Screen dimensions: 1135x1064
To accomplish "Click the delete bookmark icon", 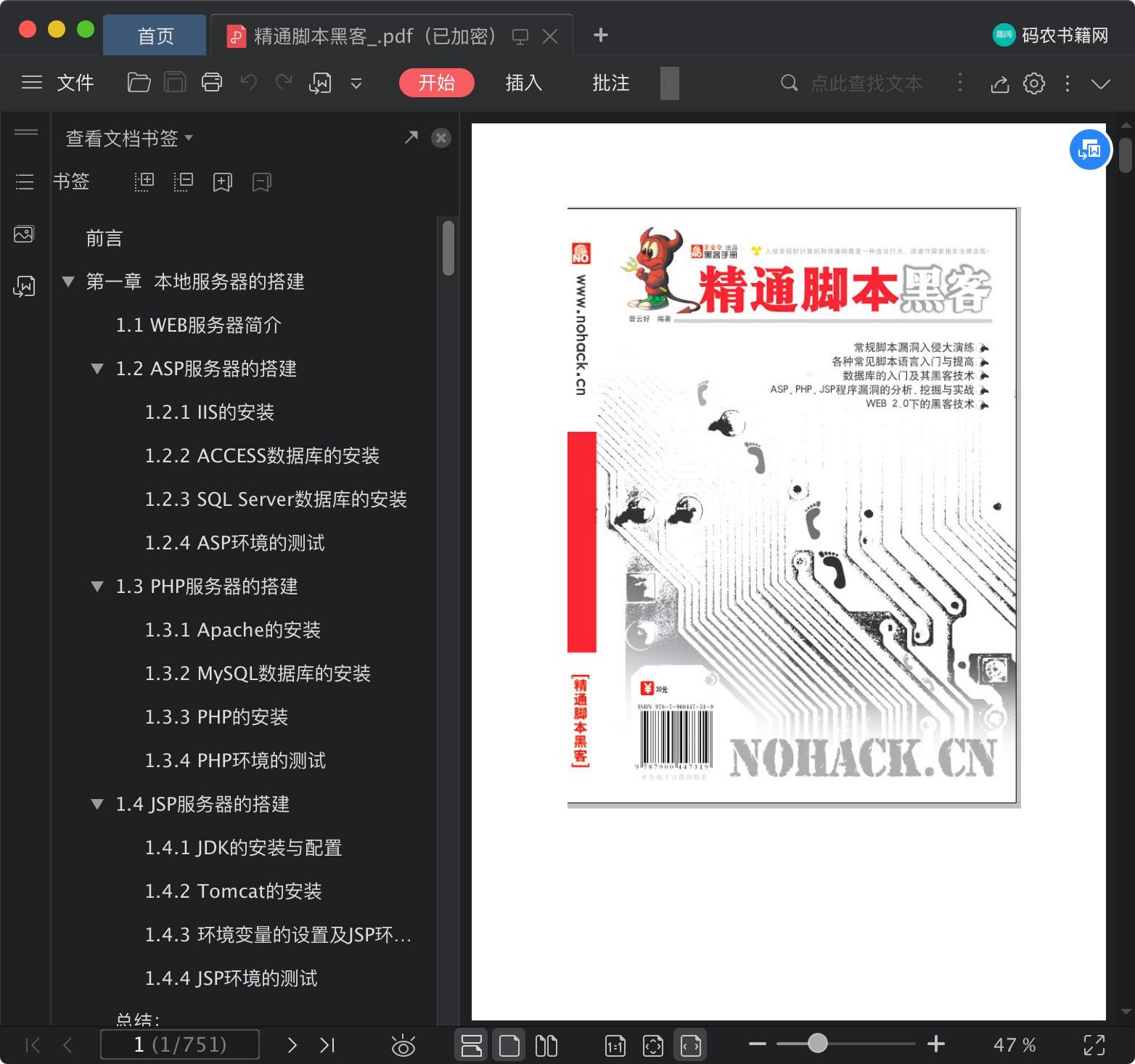I will 262,181.
